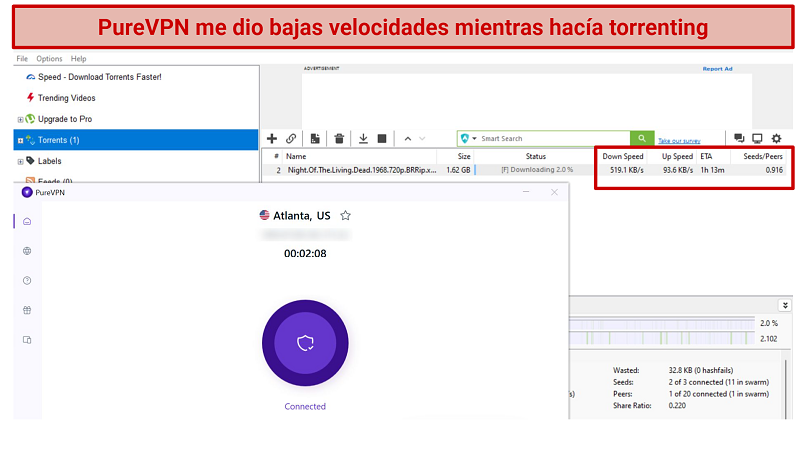
Task: Click PureVPN home sidebar icon
Action: point(27,222)
